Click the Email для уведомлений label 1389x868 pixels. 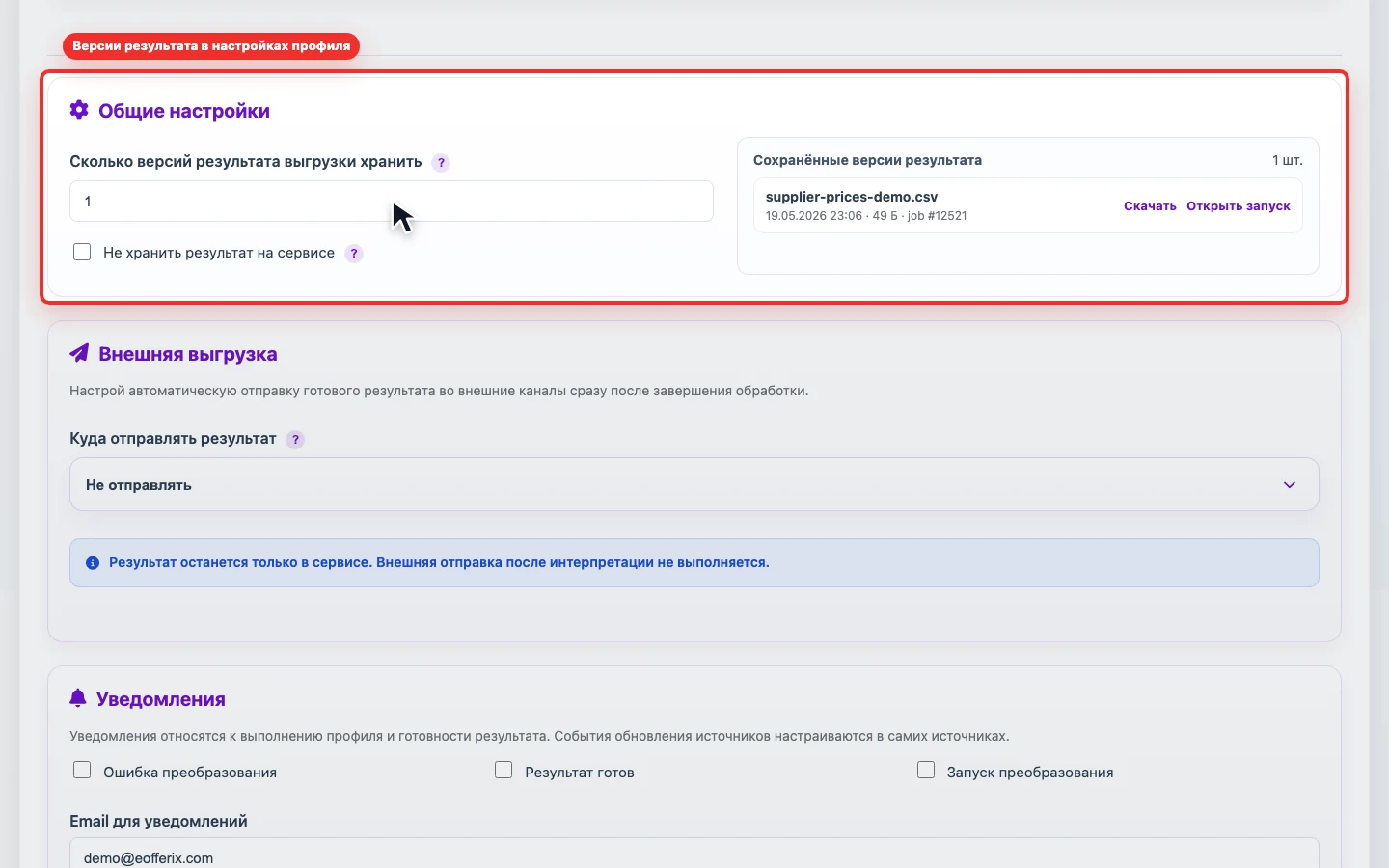[x=158, y=821]
